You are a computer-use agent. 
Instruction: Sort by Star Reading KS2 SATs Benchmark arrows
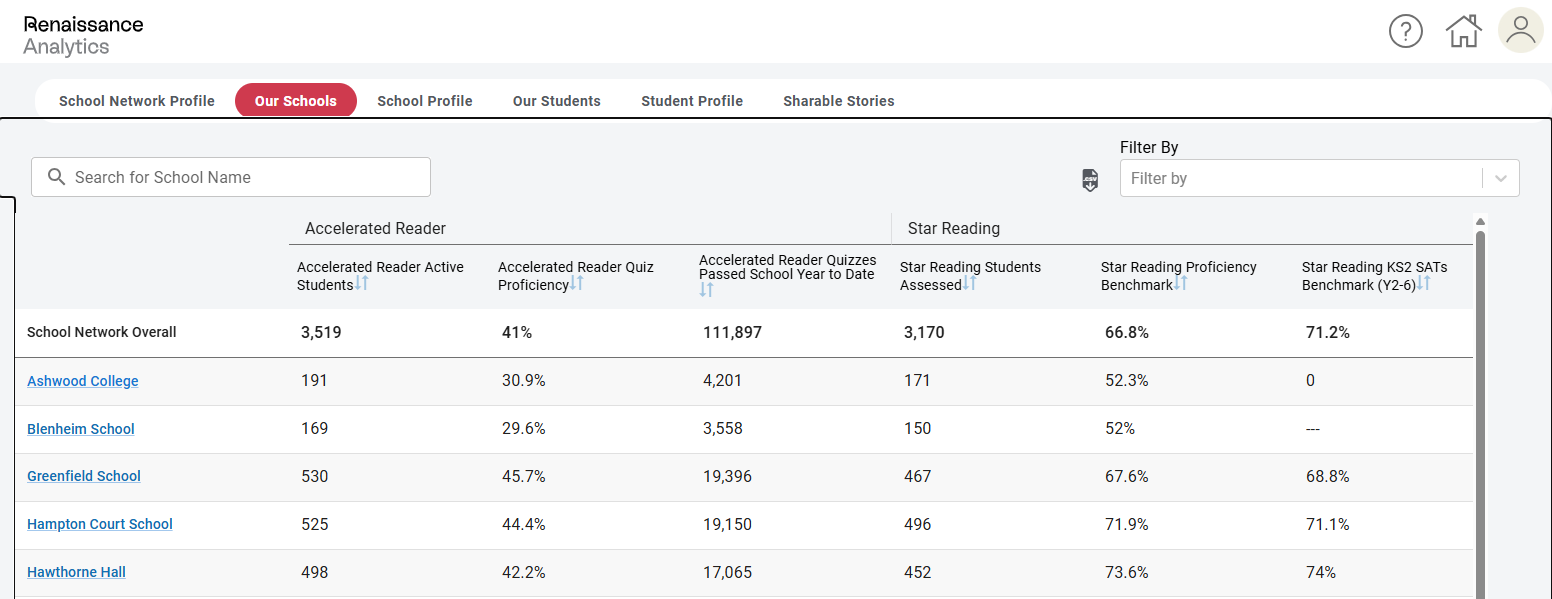pyautogui.click(x=1423, y=283)
